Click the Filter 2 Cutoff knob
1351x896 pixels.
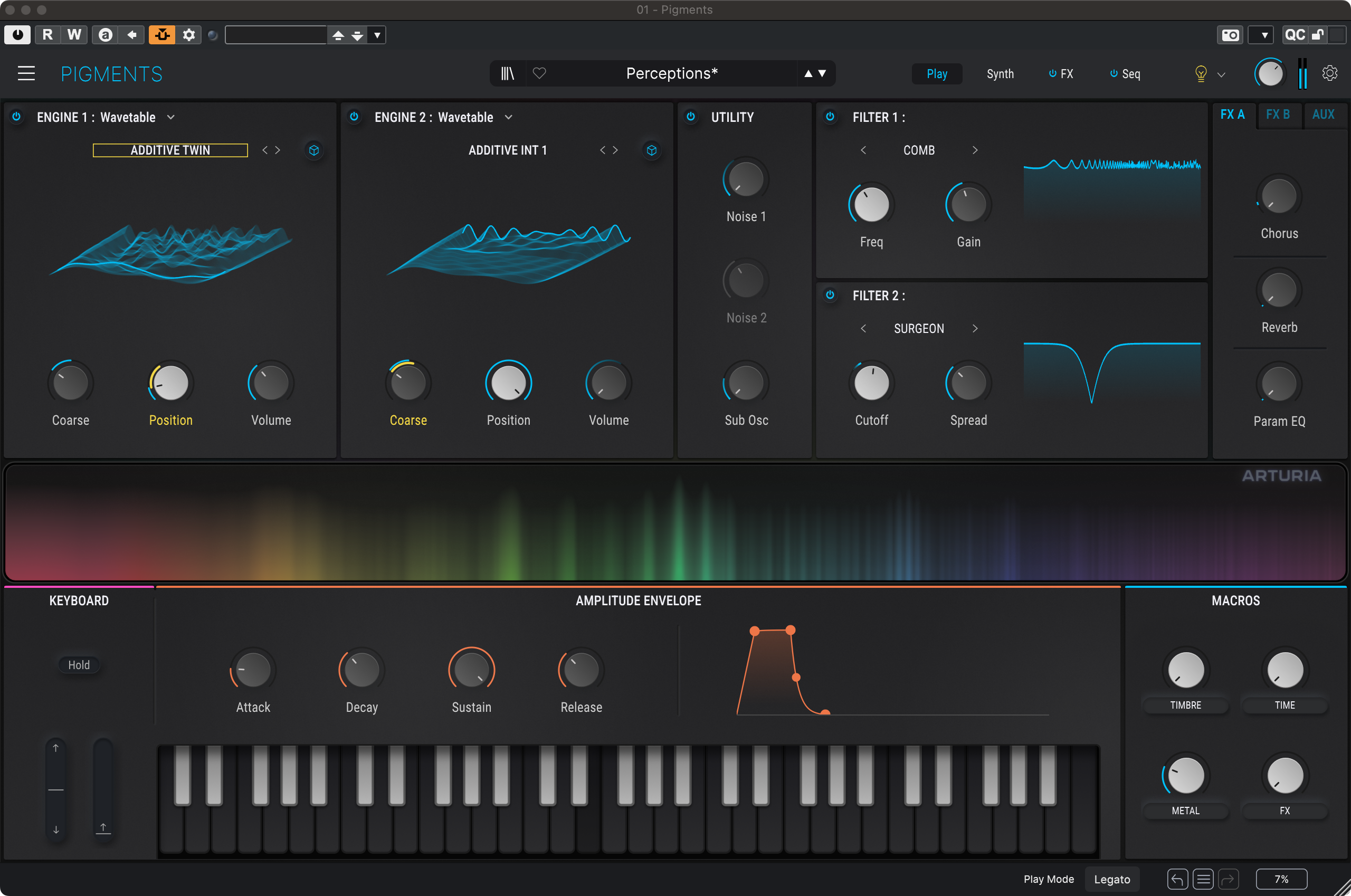point(871,383)
